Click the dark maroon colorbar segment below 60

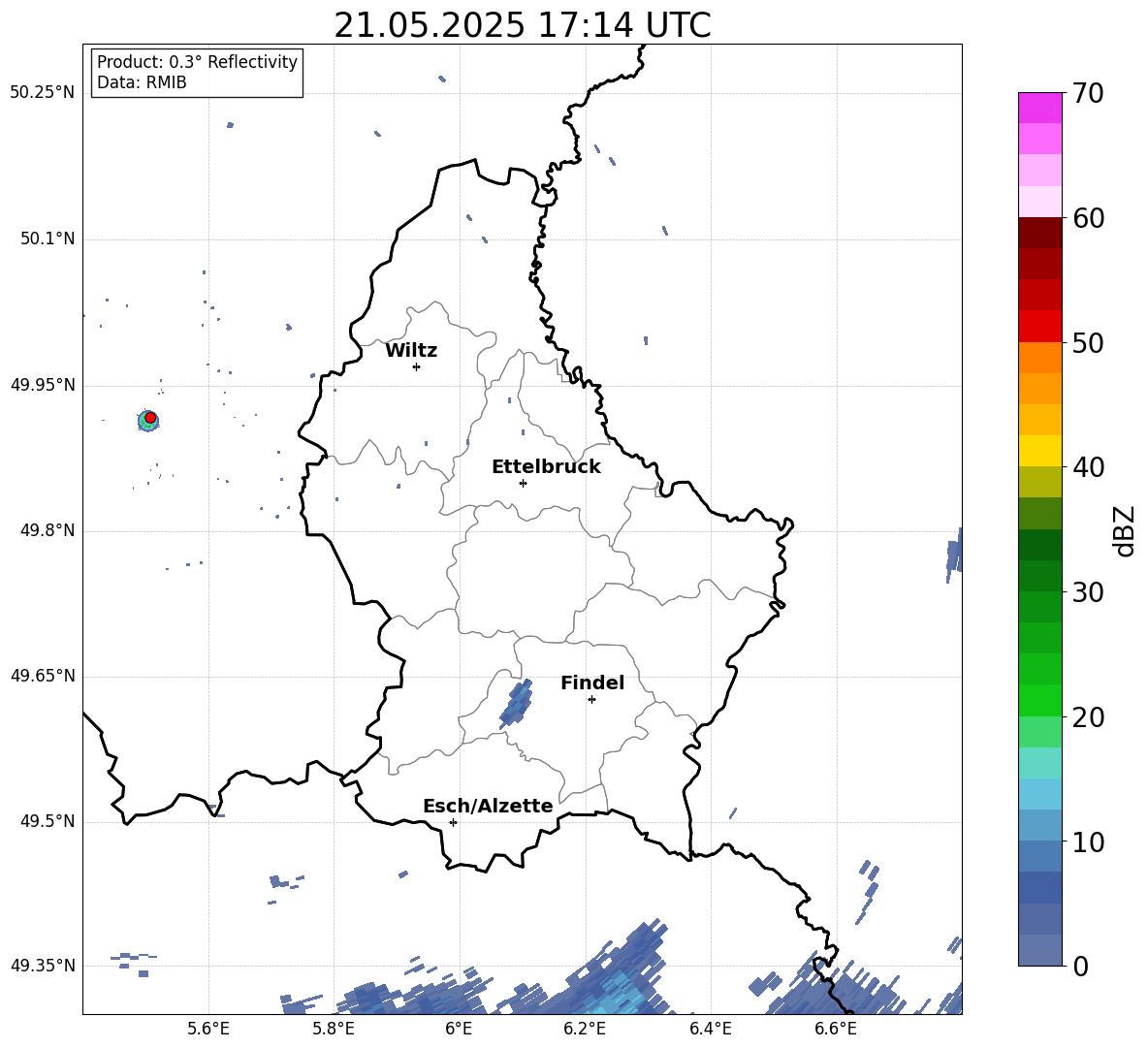point(1039,233)
